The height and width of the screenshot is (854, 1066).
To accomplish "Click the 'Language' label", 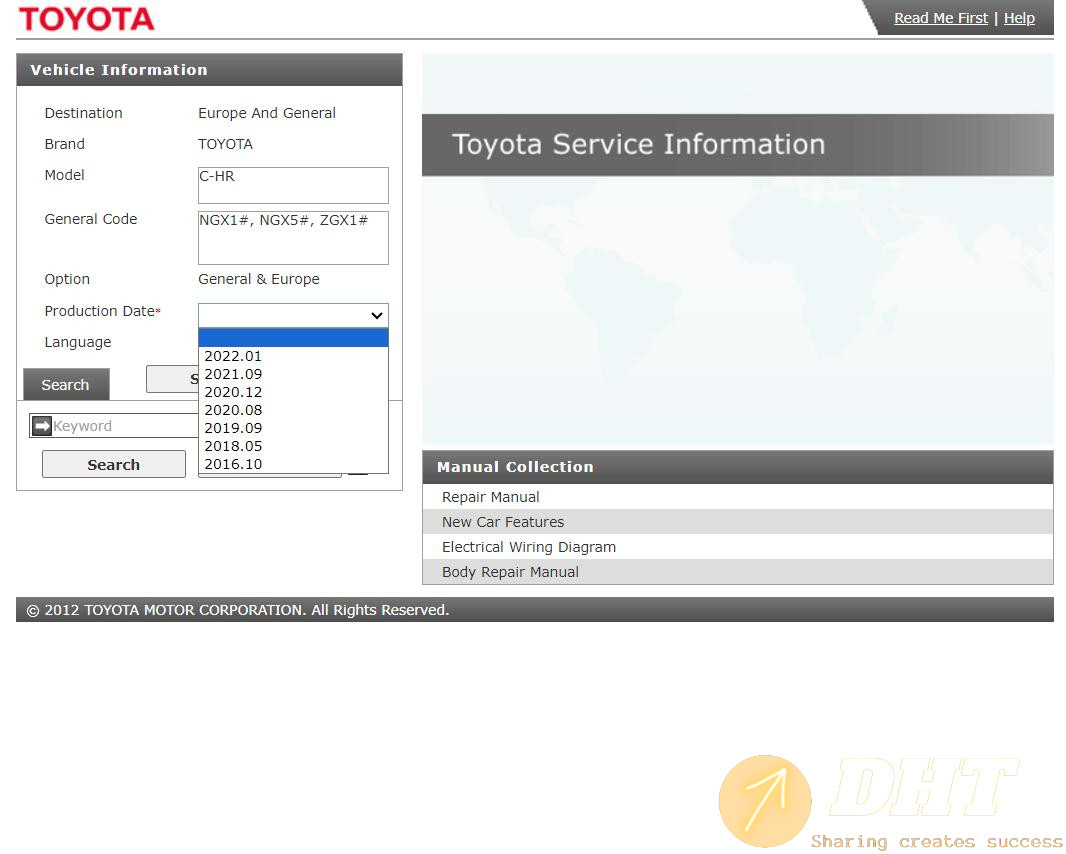I will 78,342.
